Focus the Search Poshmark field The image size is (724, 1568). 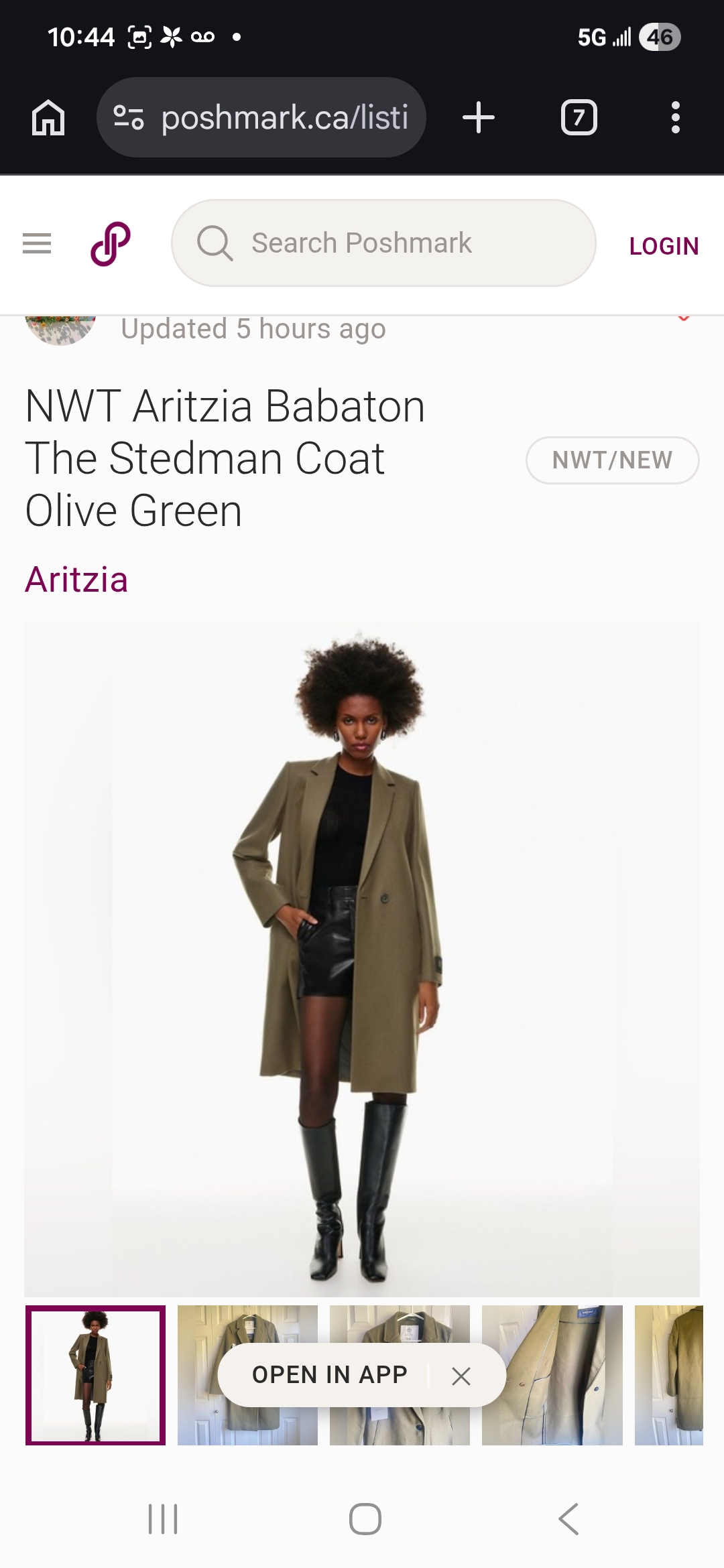(383, 243)
